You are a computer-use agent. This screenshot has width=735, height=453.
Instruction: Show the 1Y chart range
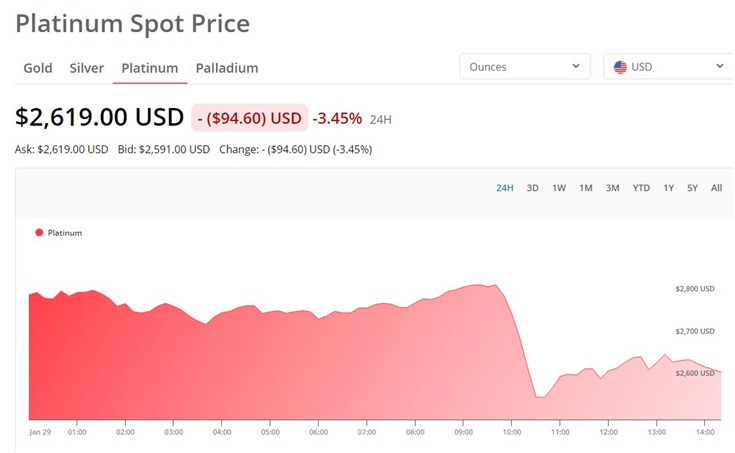[x=668, y=188]
